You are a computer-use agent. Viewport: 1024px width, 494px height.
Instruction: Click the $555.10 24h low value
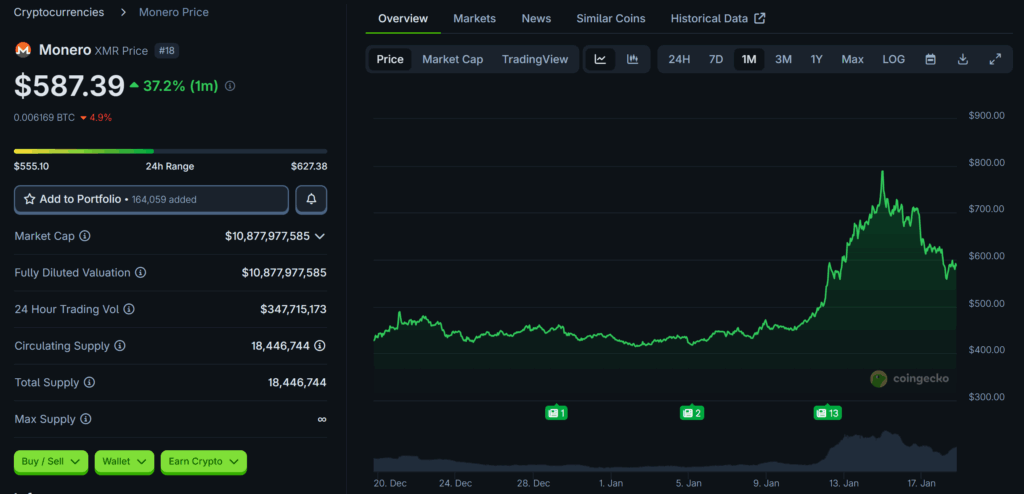pos(31,167)
